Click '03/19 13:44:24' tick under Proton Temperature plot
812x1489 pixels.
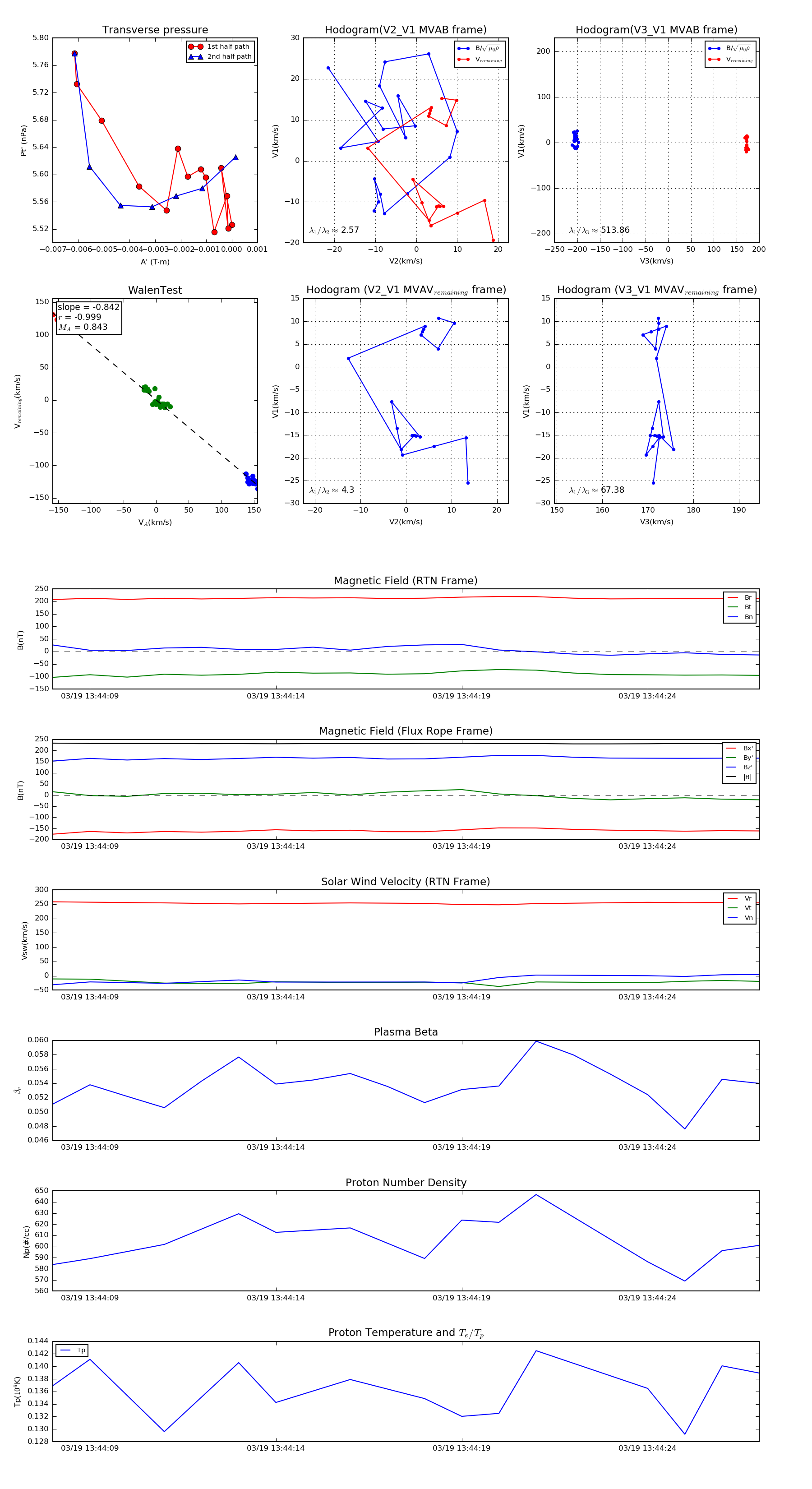point(647,1448)
